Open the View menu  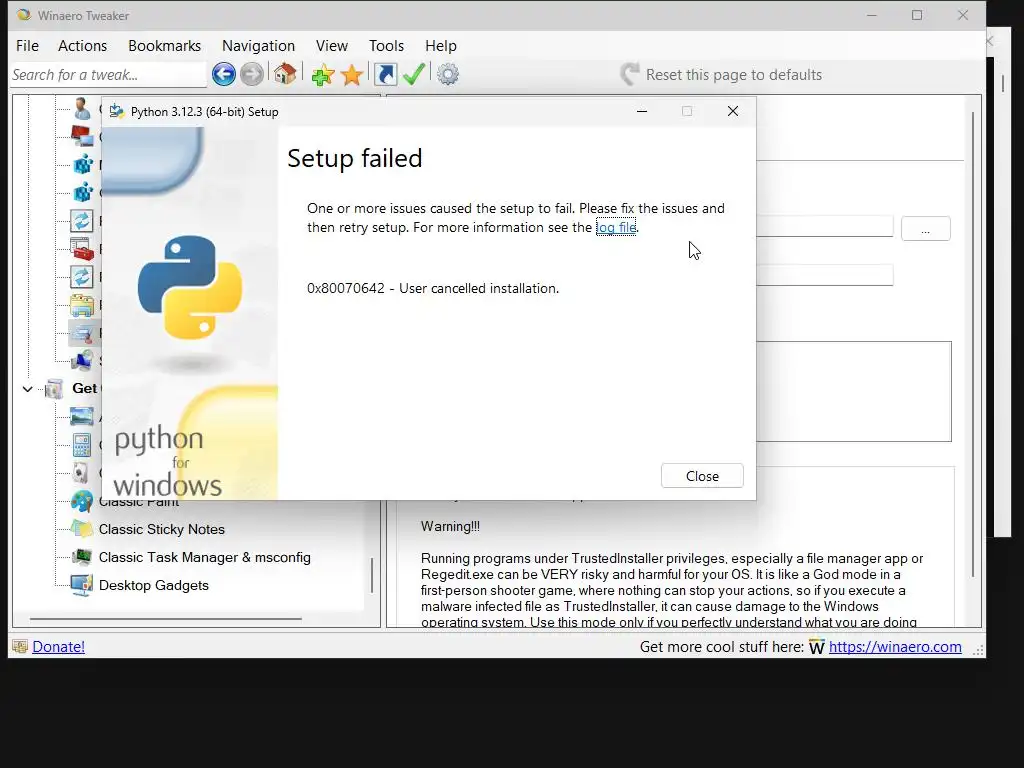pos(332,46)
